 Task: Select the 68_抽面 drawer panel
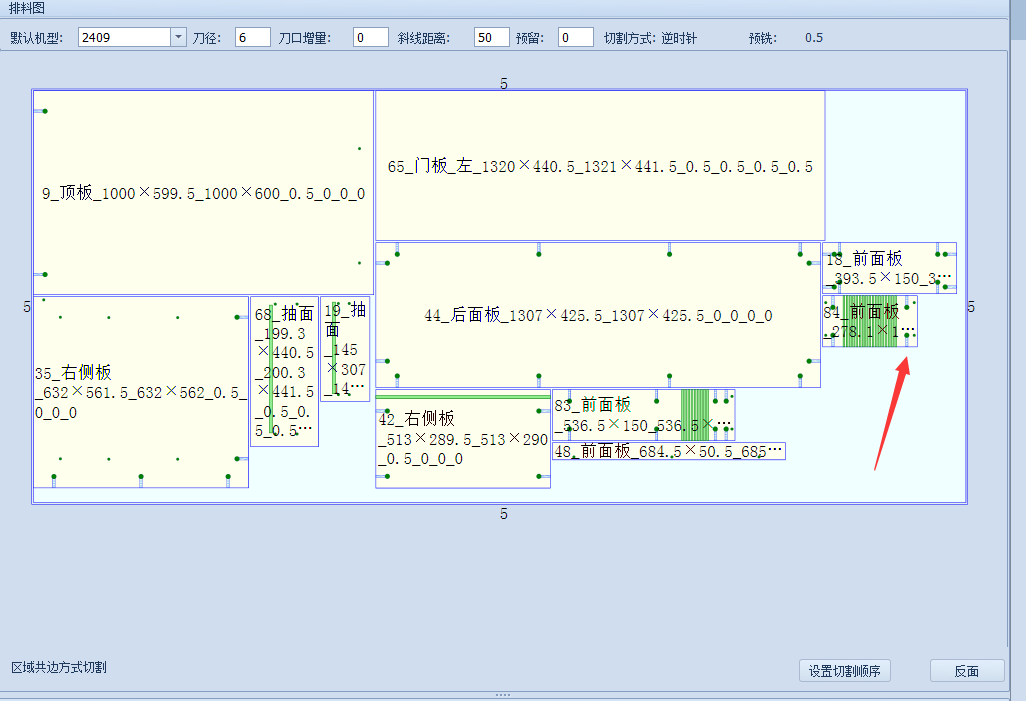coord(283,370)
